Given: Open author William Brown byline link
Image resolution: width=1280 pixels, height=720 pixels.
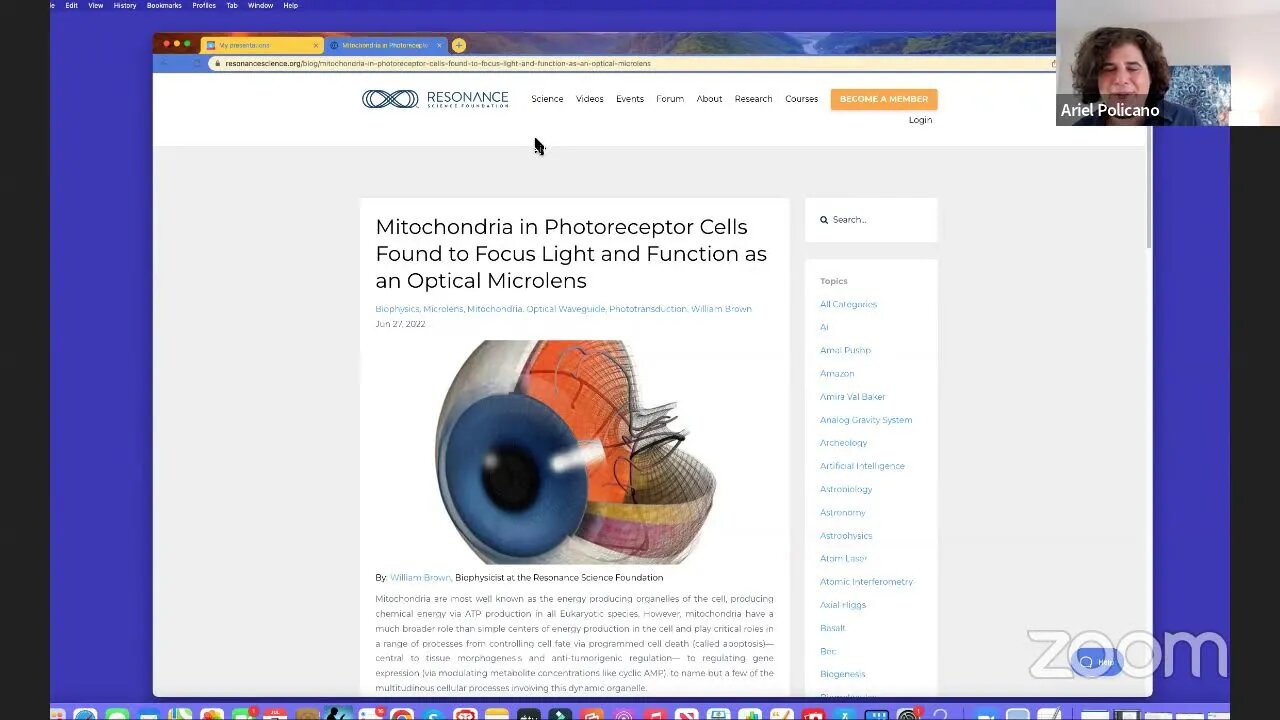Looking at the screenshot, I should tap(420, 578).
